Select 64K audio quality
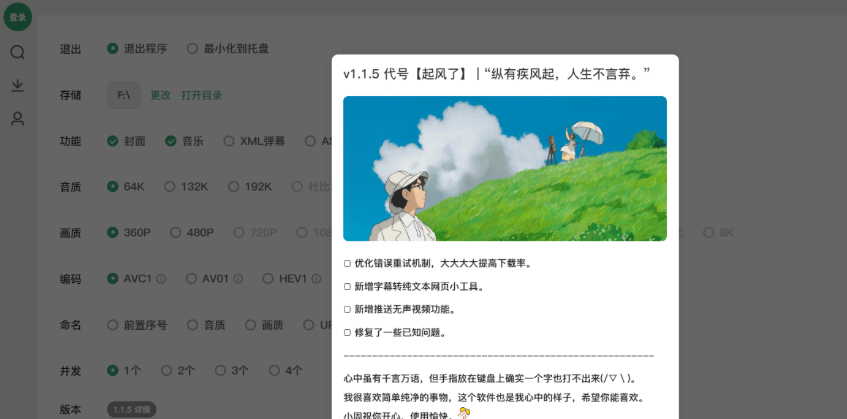847x419 pixels. 126,187
